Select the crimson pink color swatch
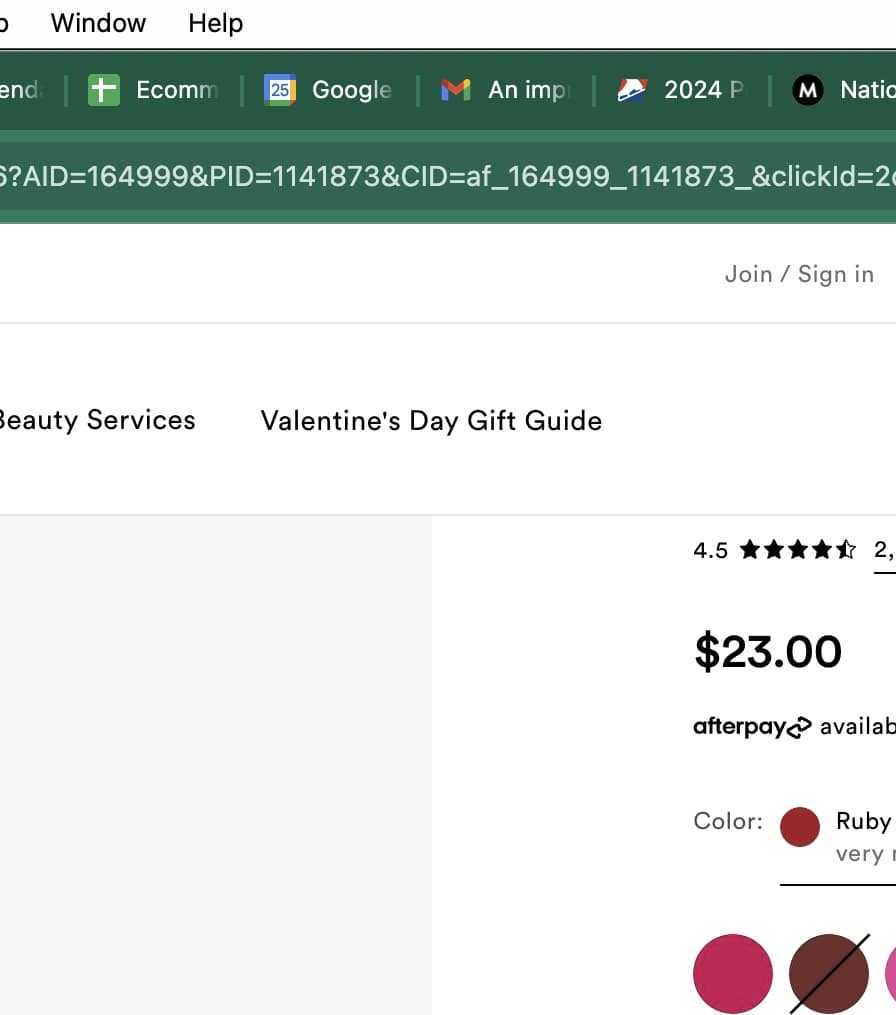The width and height of the screenshot is (896, 1015). pyautogui.click(x=733, y=974)
